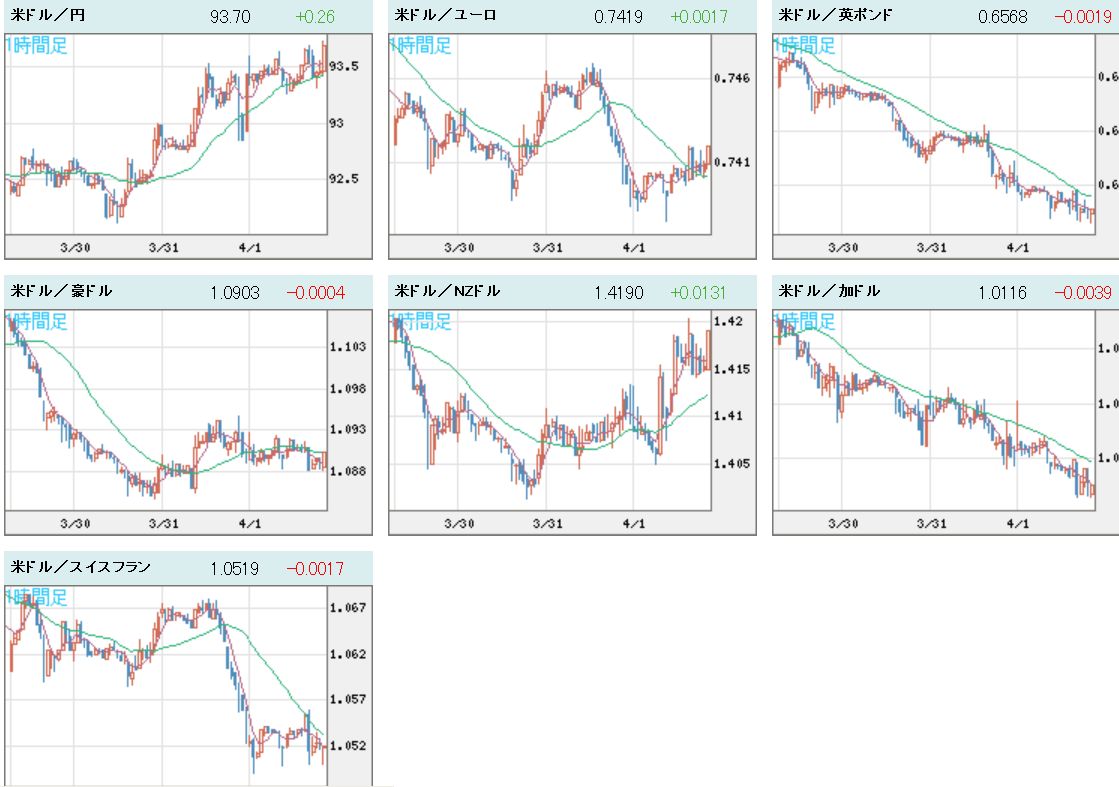Click the 93.70 yen rate value
Viewport: 1119px width, 787px height.
tap(231, 17)
